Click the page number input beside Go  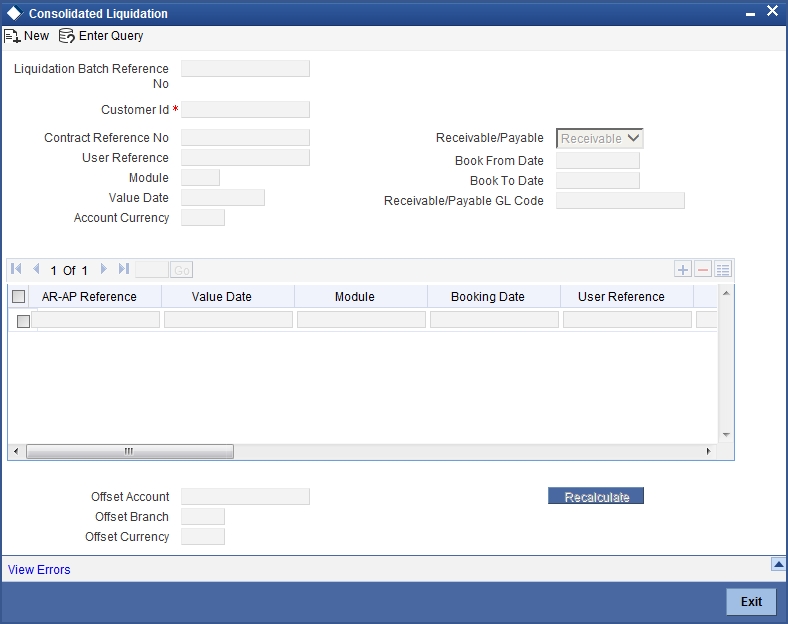pyautogui.click(x=152, y=270)
